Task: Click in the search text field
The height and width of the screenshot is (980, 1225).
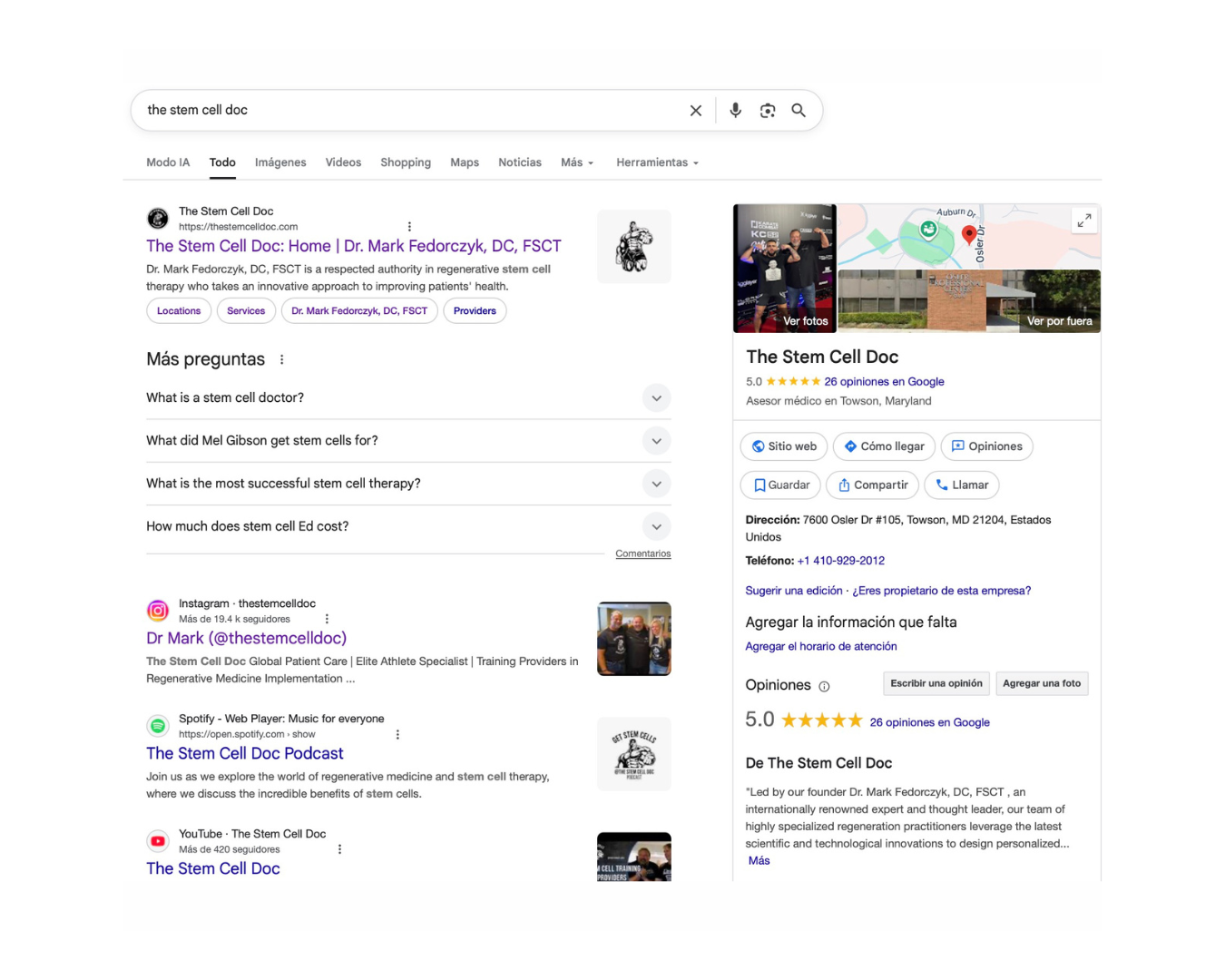Action: (x=408, y=111)
